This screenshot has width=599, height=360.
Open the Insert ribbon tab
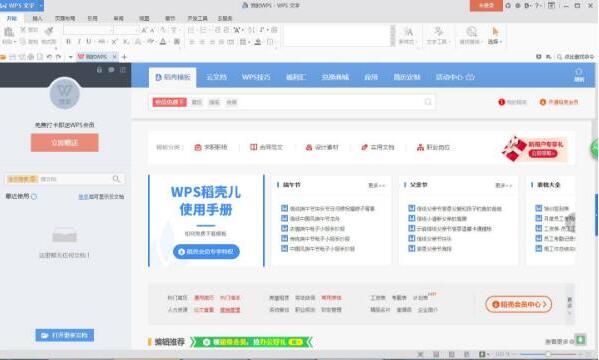point(37,18)
